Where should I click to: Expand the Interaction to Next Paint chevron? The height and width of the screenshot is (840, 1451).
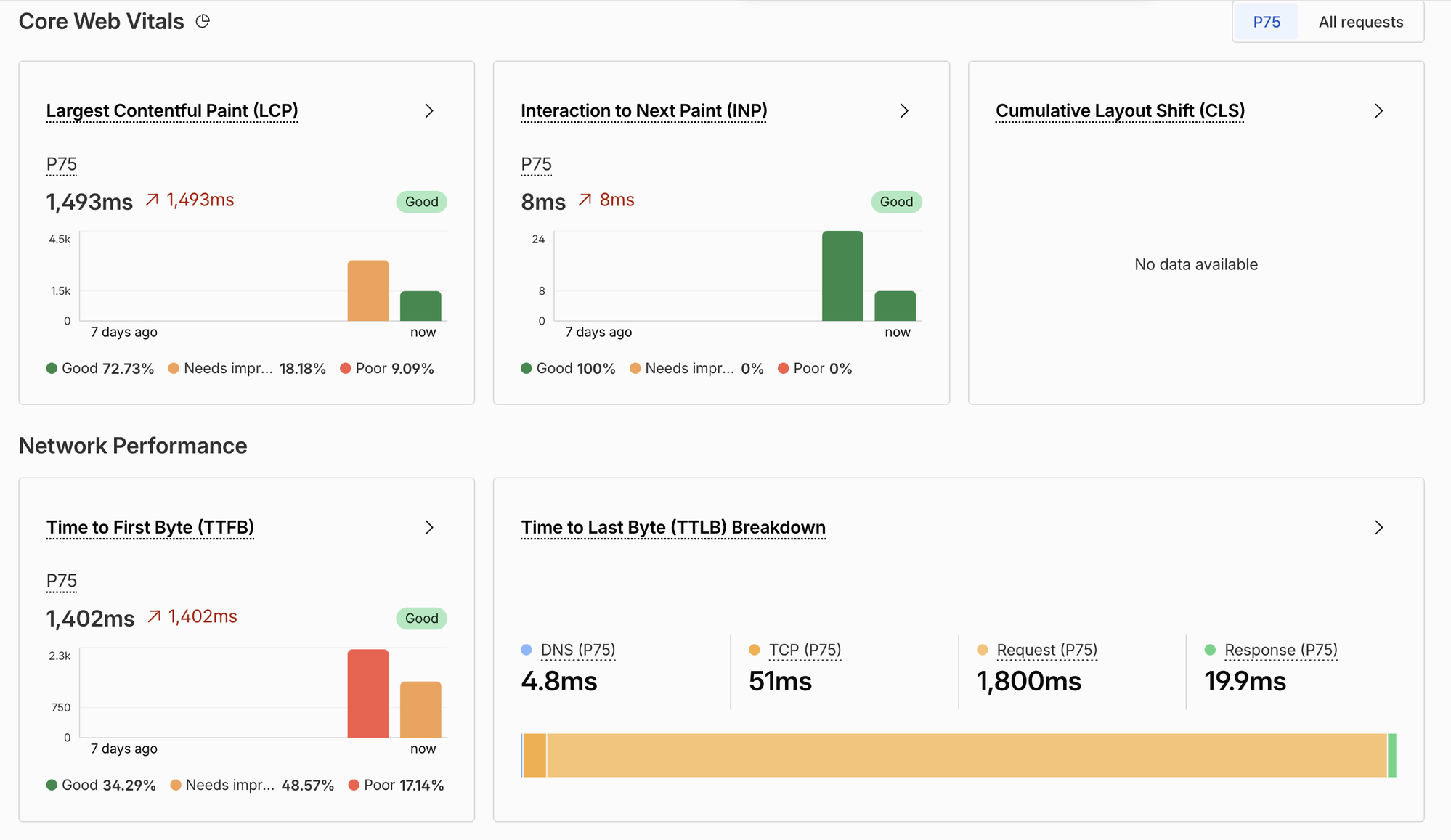[904, 110]
